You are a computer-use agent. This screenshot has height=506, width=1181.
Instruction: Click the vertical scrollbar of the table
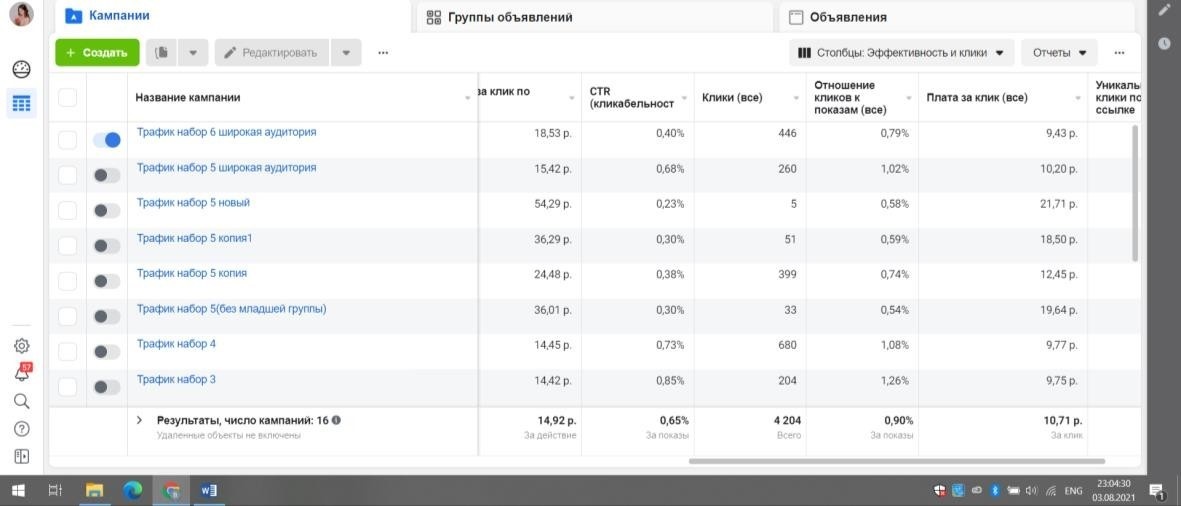[x=1135, y=193]
